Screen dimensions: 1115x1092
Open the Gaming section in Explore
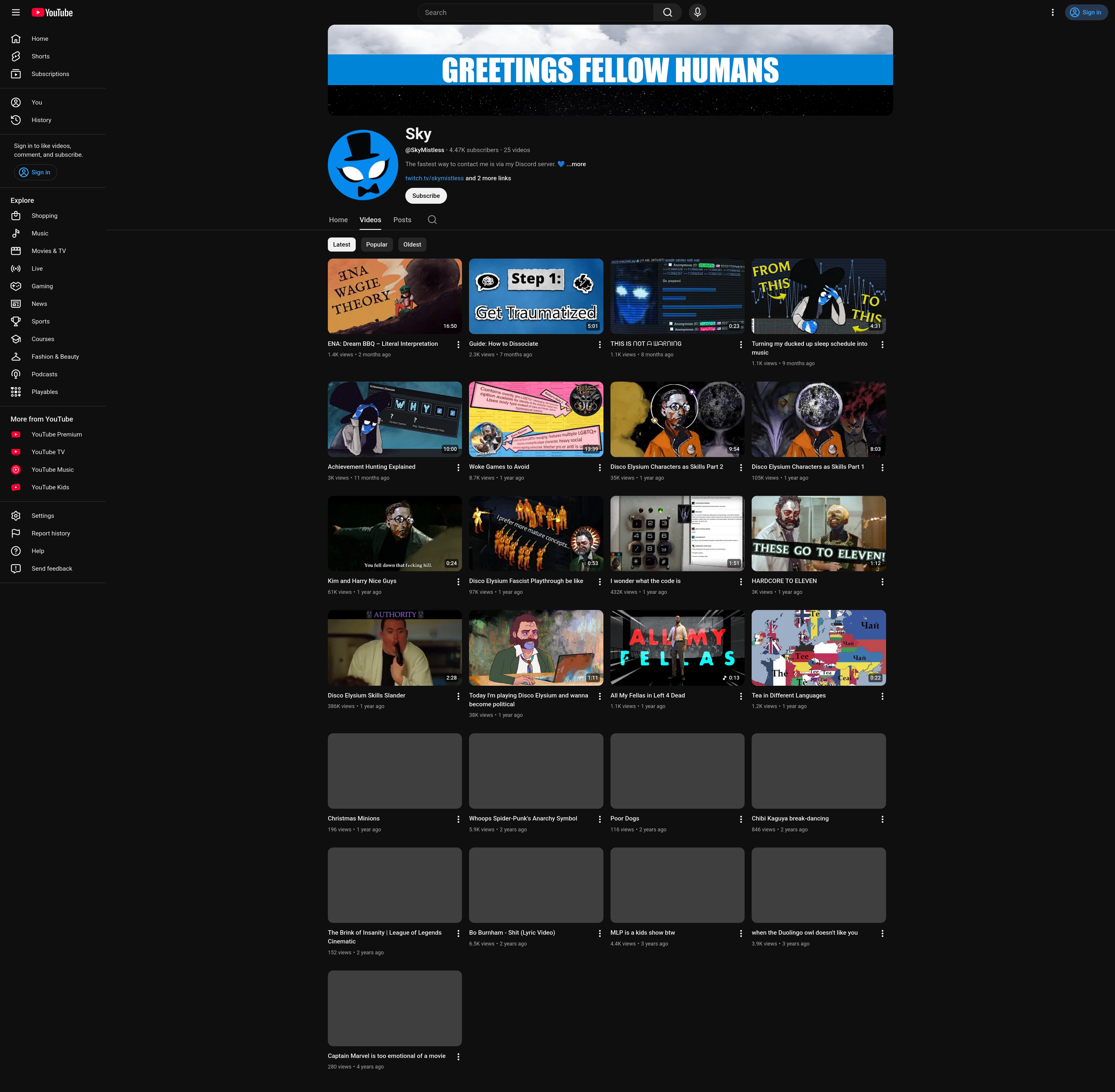[42, 286]
